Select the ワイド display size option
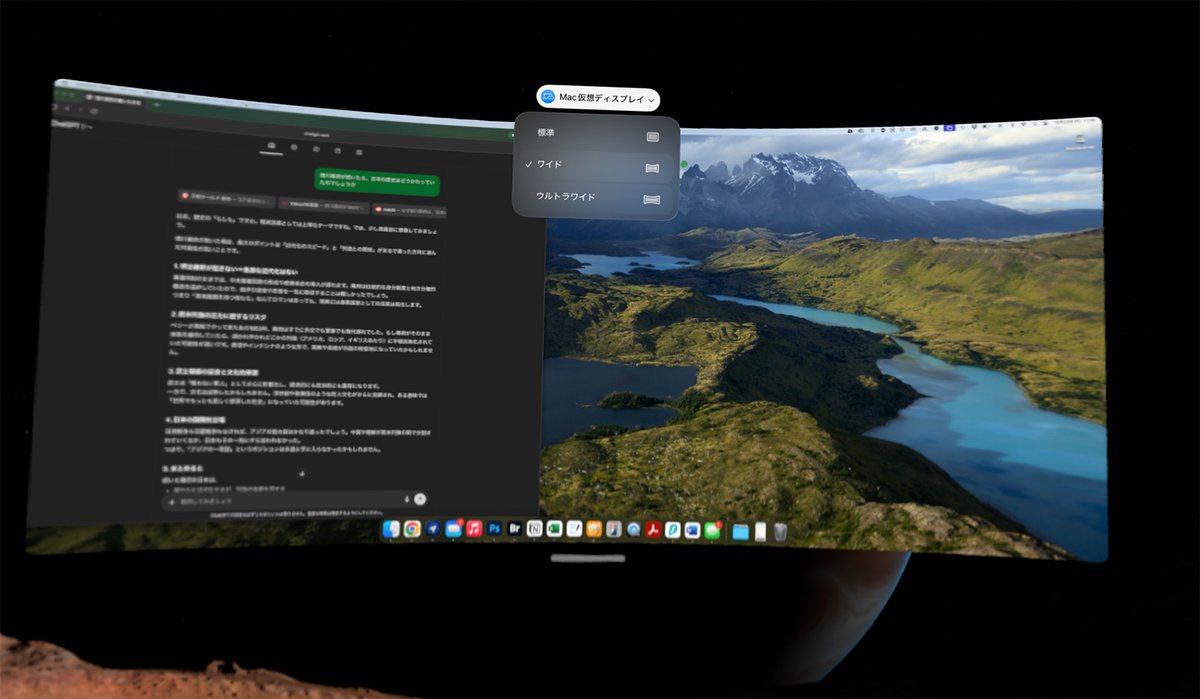Viewport: 1200px width, 699px height. (596, 165)
